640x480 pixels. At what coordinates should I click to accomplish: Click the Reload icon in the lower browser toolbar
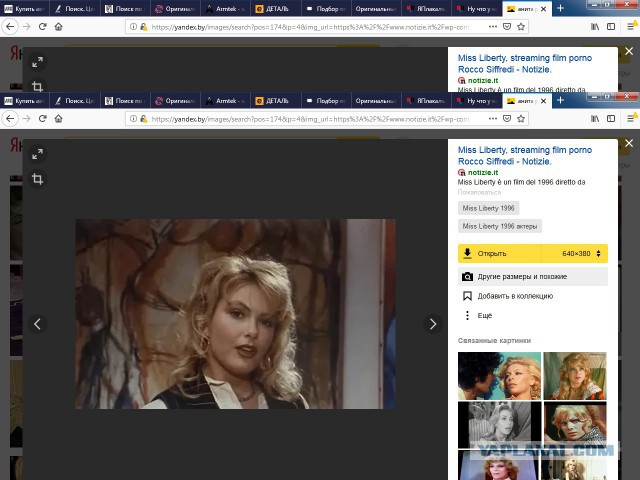[x=42, y=119]
